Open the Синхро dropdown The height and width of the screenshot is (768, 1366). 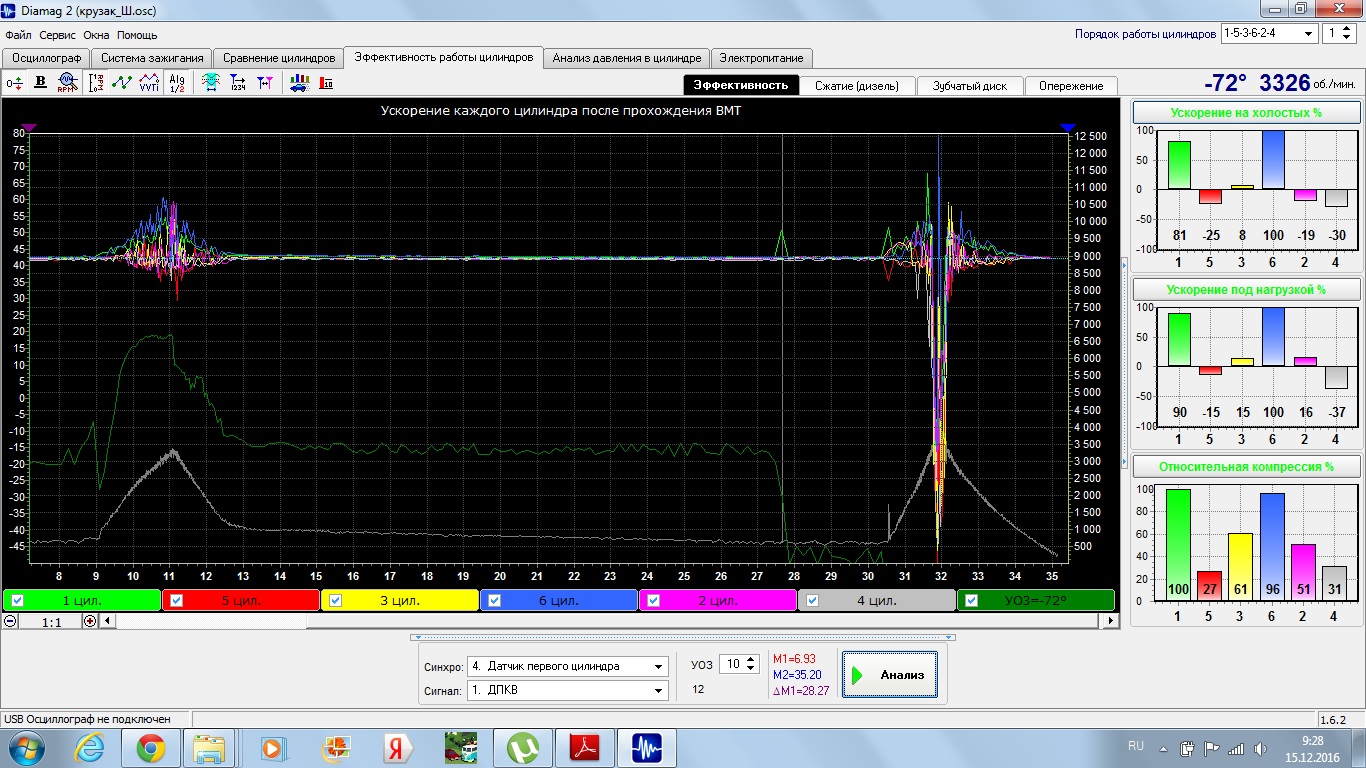[x=567, y=666]
